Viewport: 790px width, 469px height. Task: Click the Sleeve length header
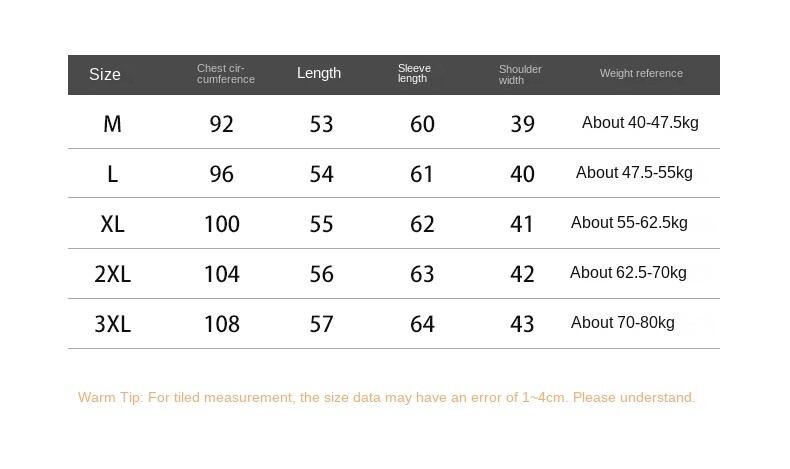[414, 74]
